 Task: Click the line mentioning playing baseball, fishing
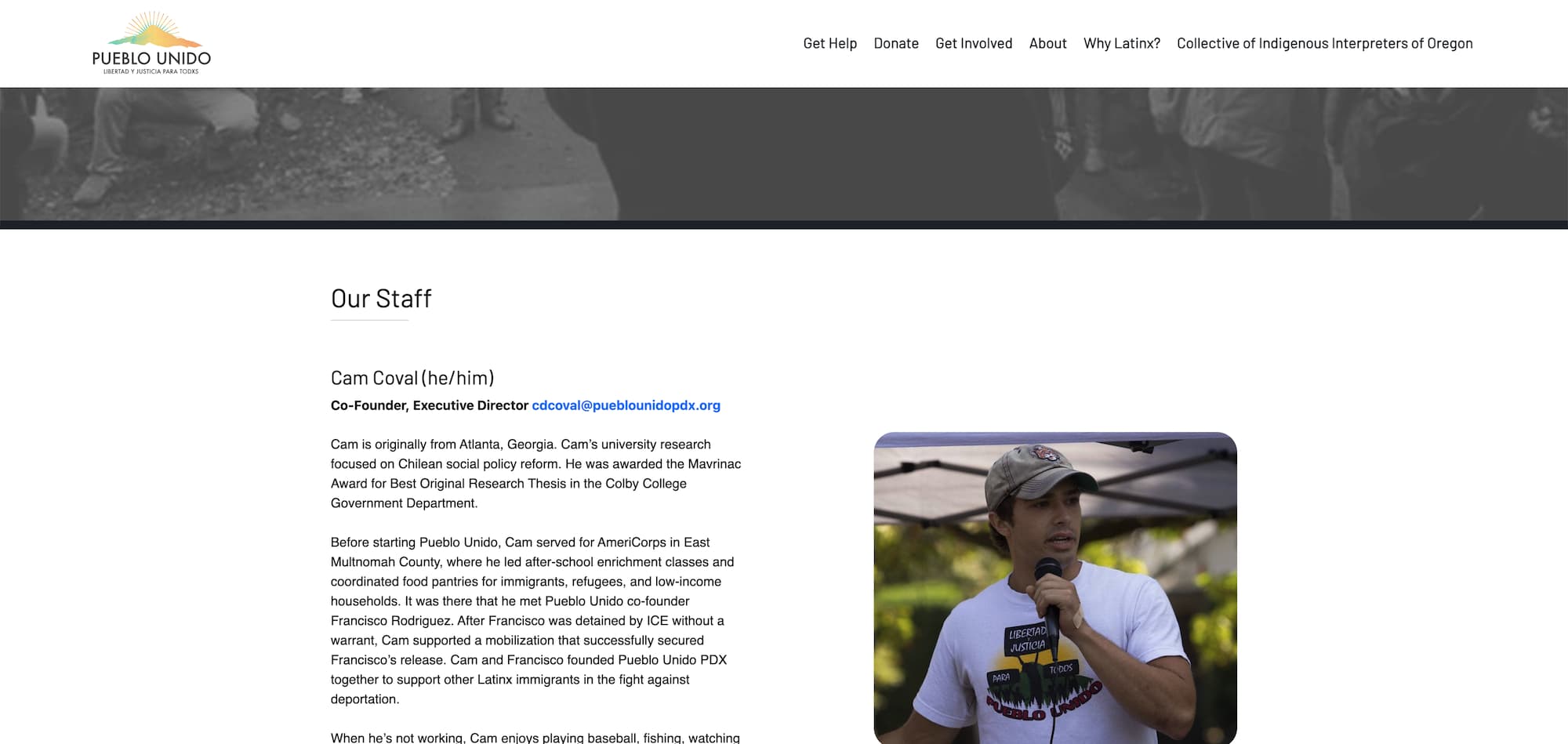click(x=535, y=738)
